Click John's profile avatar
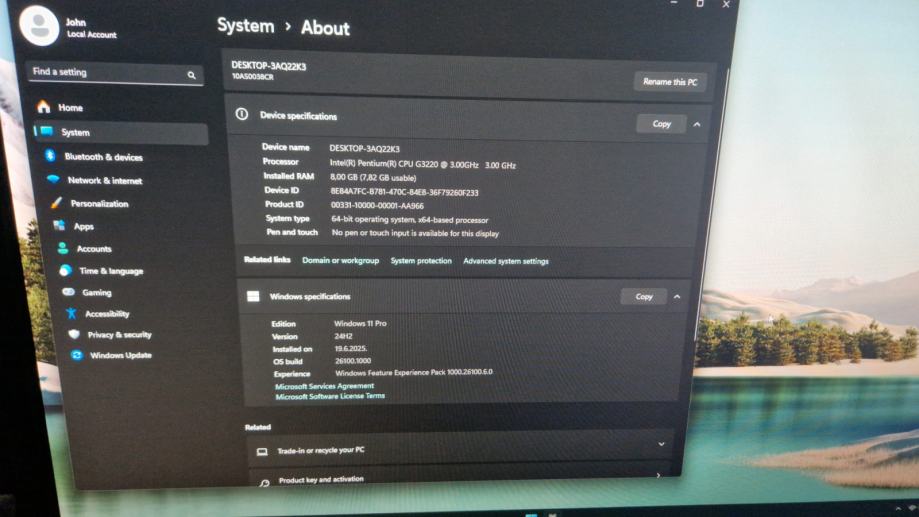Image resolution: width=919 pixels, height=517 pixels. pyautogui.click(x=39, y=26)
